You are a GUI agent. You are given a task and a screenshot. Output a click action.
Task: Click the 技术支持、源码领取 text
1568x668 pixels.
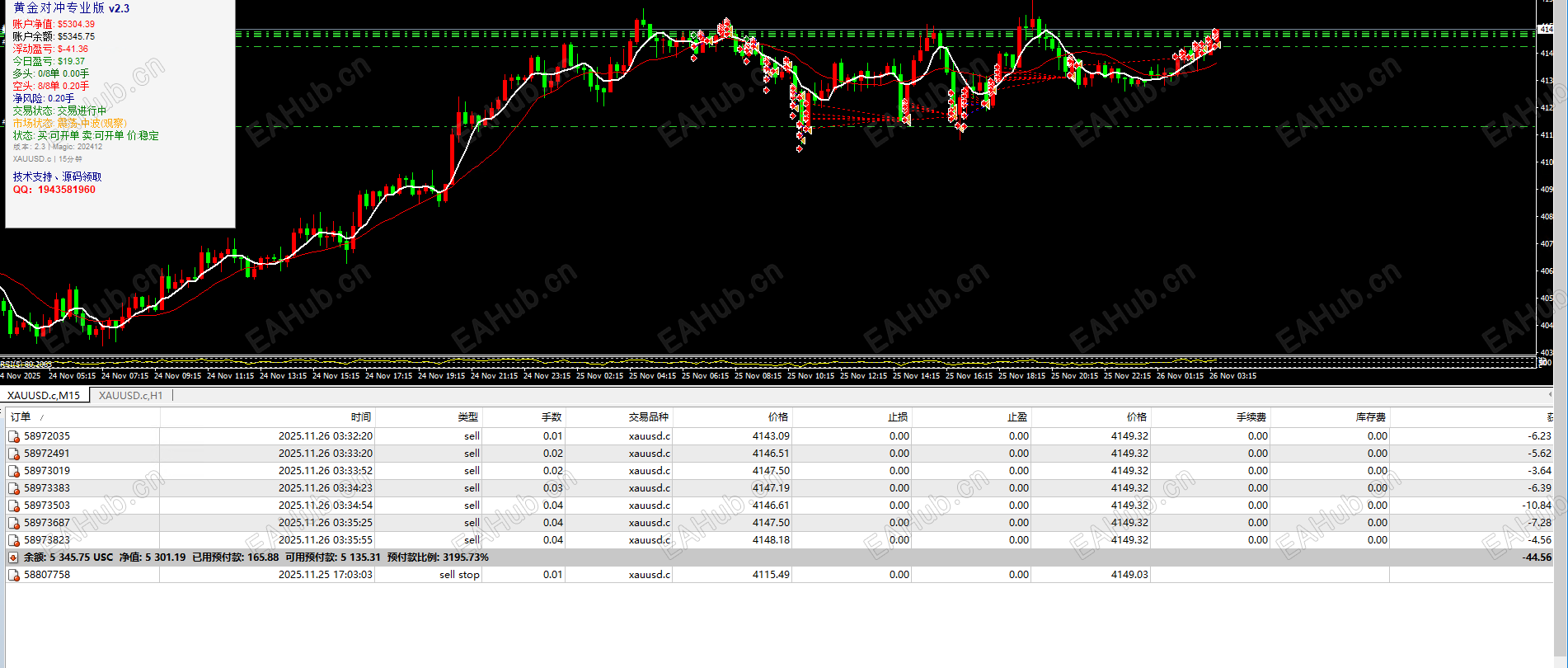click(58, 176)
